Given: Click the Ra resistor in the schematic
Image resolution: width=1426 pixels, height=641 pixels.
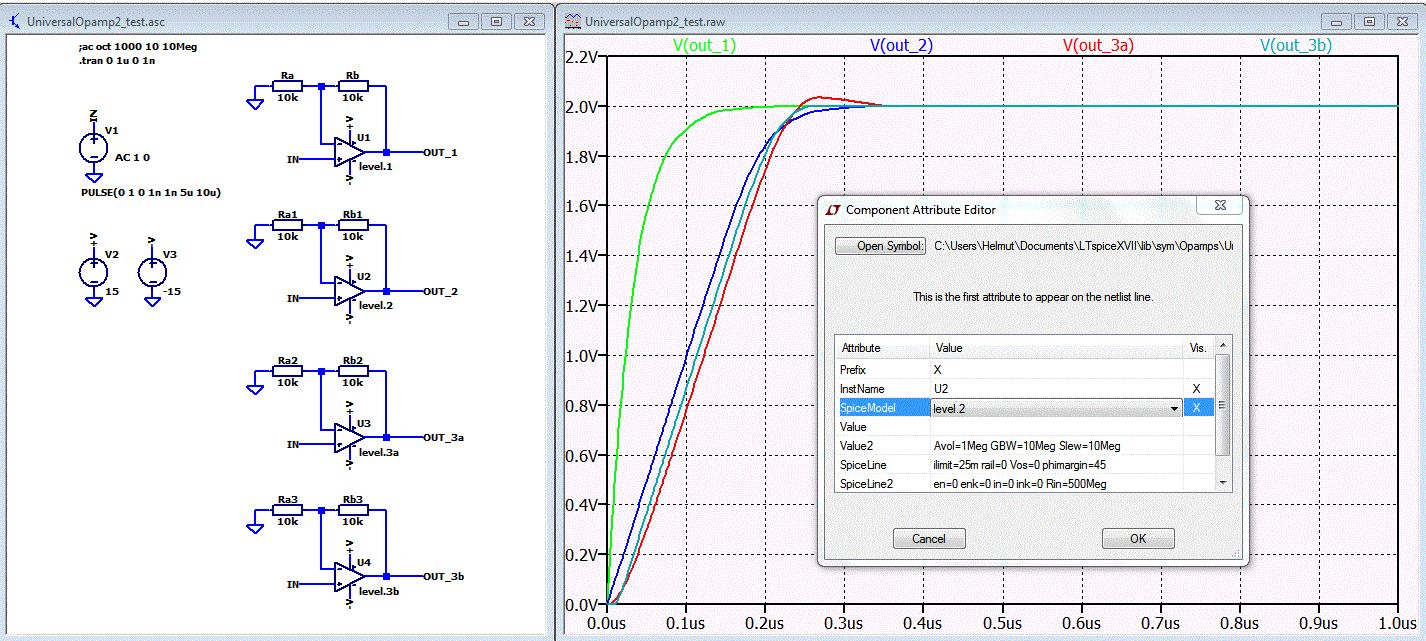Looking at the screenshot, I should [x=287, y=86].
